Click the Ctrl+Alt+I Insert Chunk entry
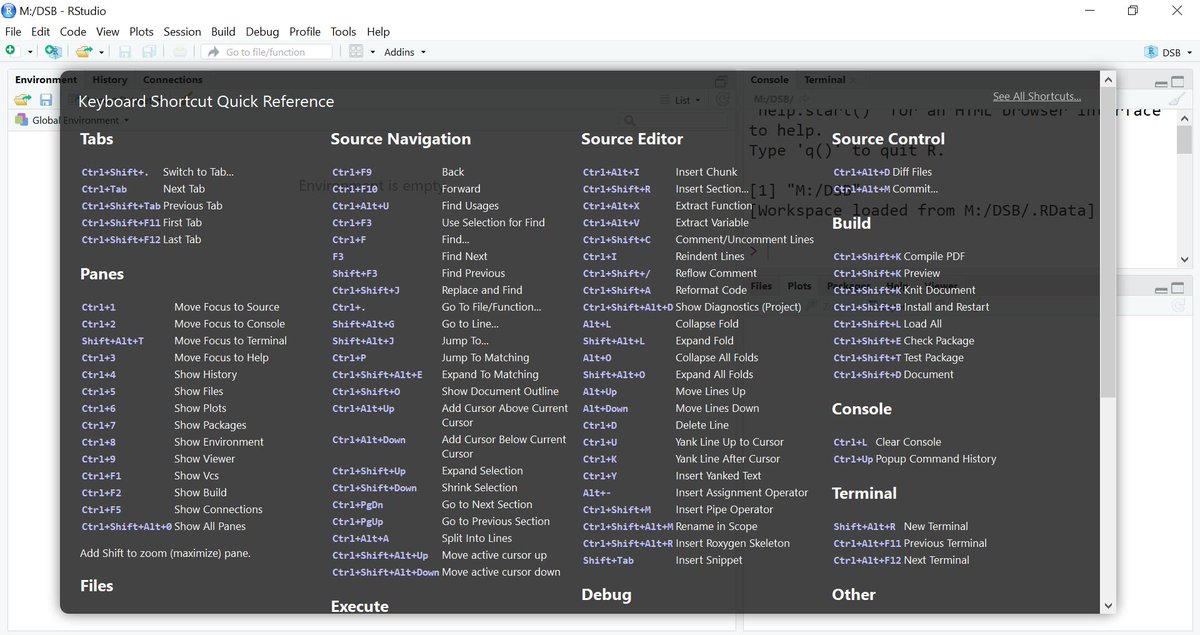 660,172
